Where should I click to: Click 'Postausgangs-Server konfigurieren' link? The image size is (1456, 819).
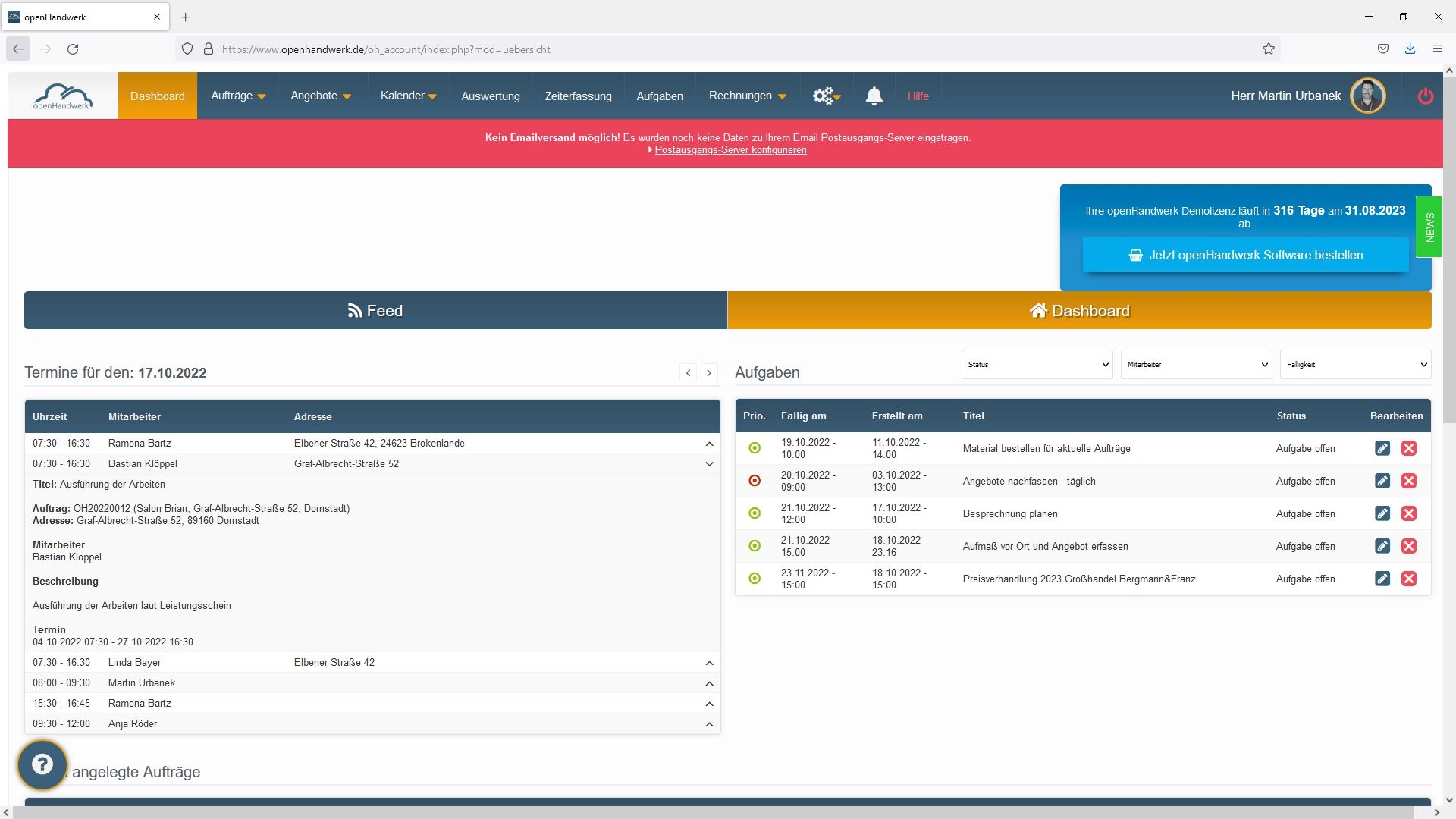coord(730,150)
